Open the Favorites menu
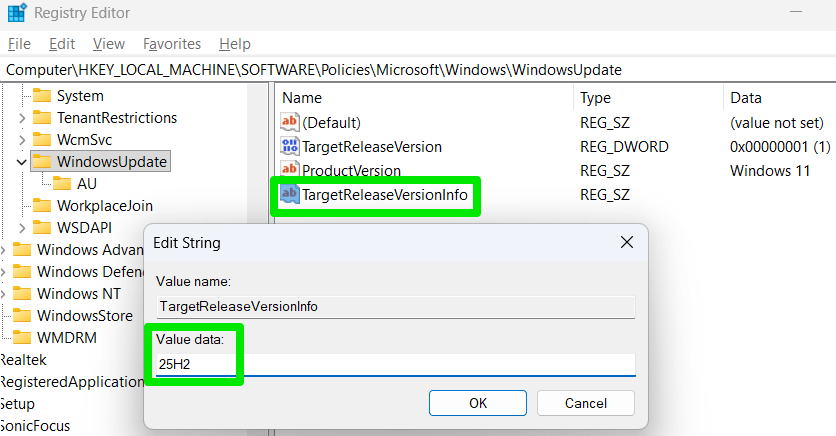 click(172, 44)
